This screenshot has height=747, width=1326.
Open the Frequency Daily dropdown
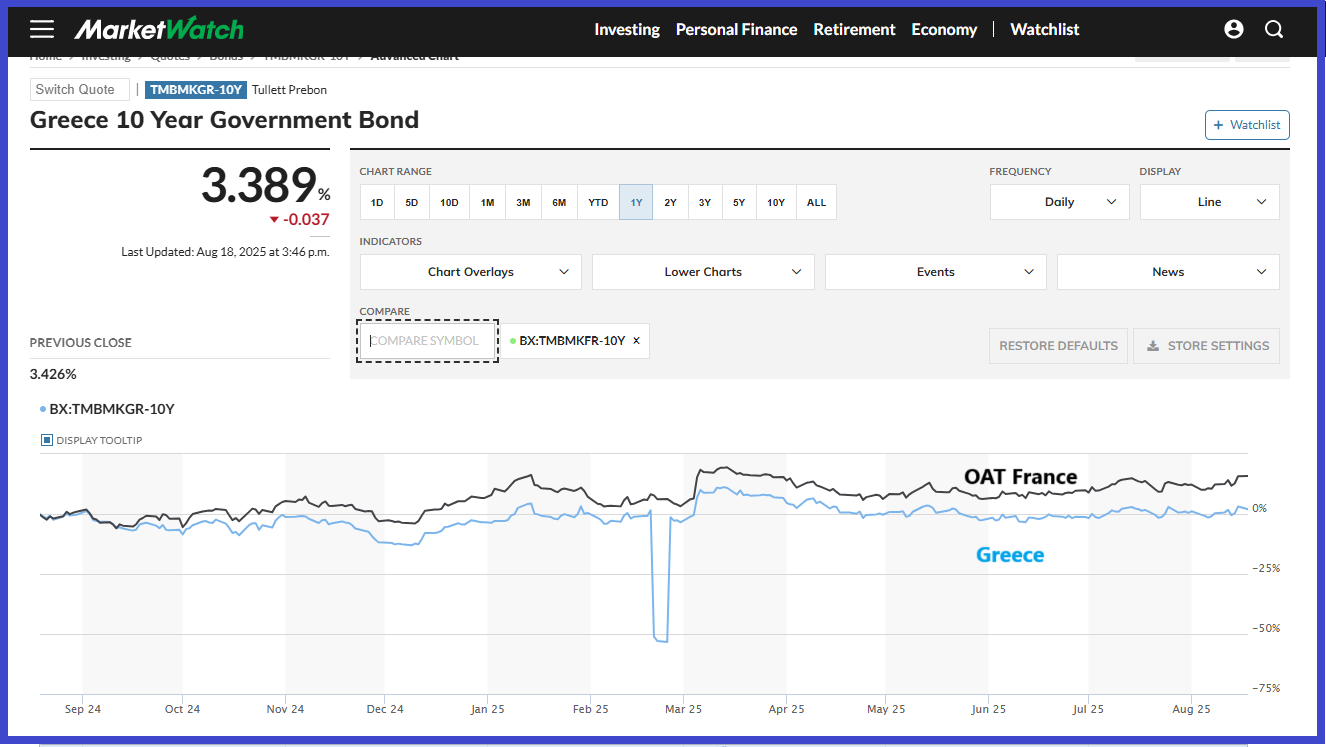pos(1059,202)
